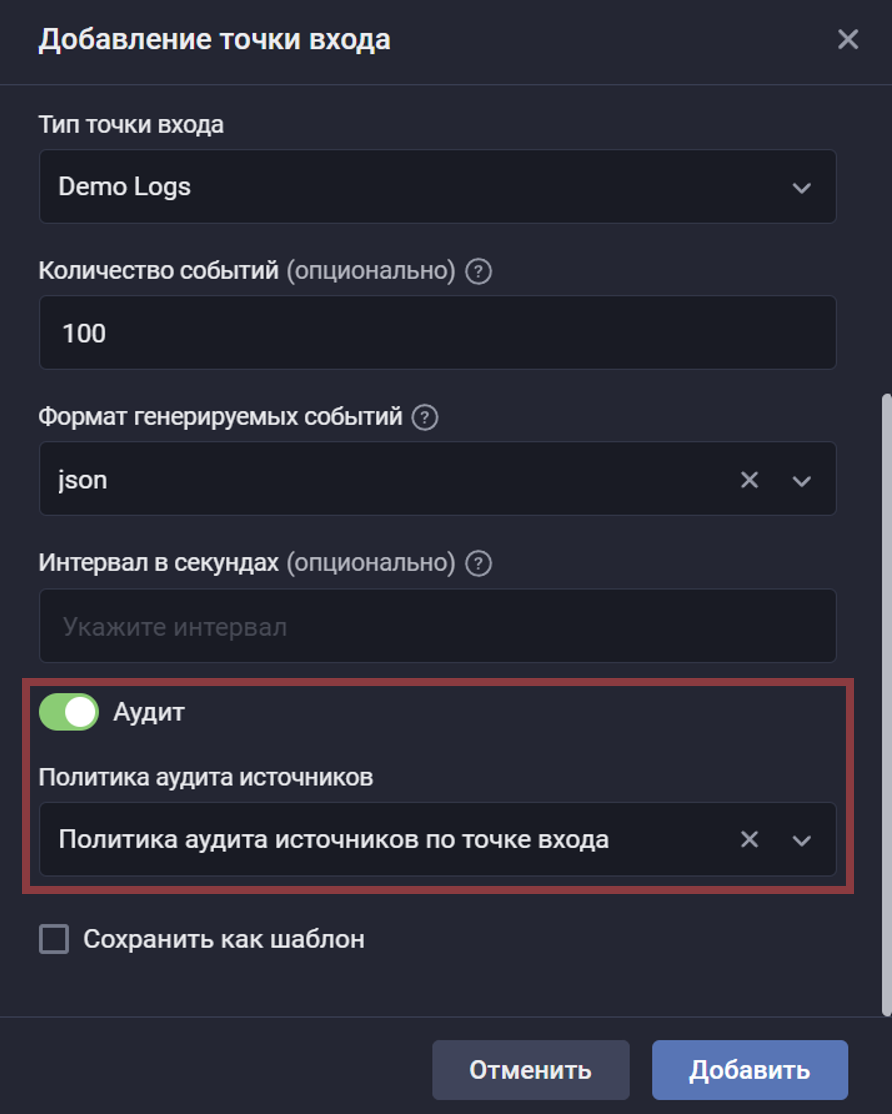Click the Количество событий field showing 100

click(x=437, y=332)
